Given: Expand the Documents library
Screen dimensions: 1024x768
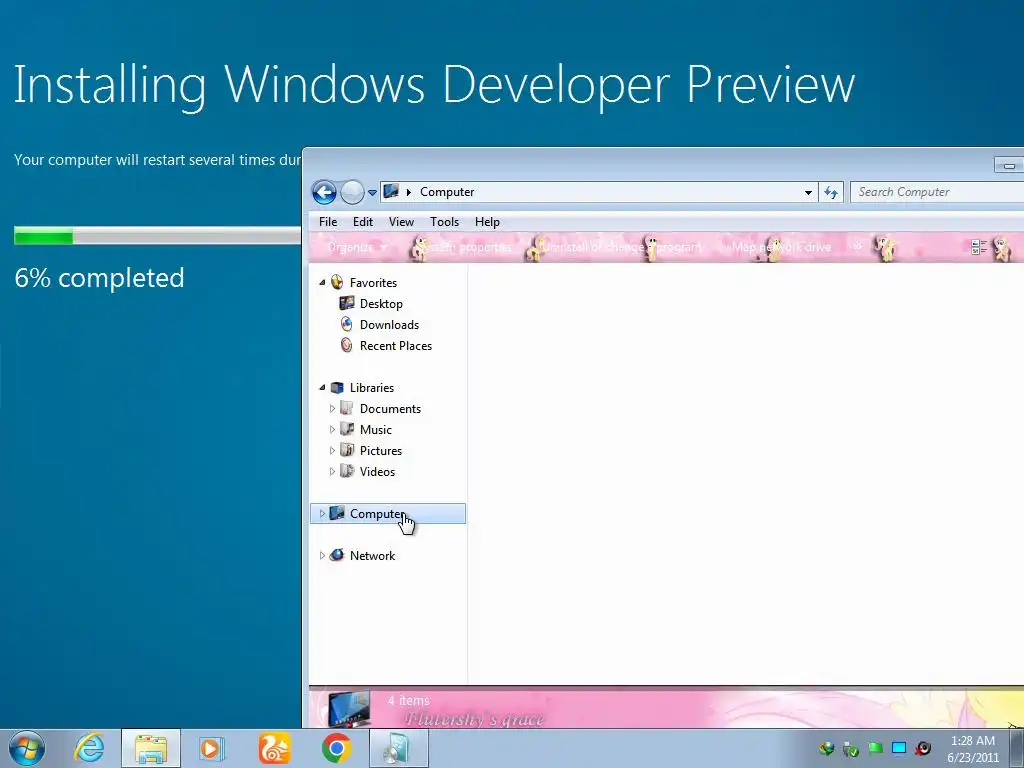Looking at the screenshot, I should pos(332,409).
